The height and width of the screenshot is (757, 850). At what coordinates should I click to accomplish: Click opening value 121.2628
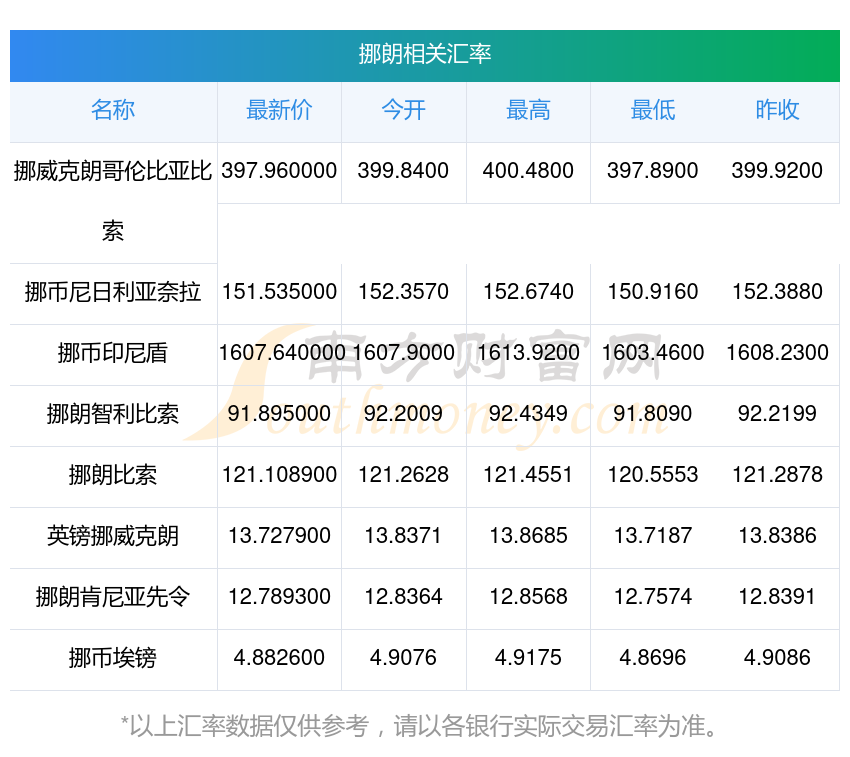tap(403, 475)
